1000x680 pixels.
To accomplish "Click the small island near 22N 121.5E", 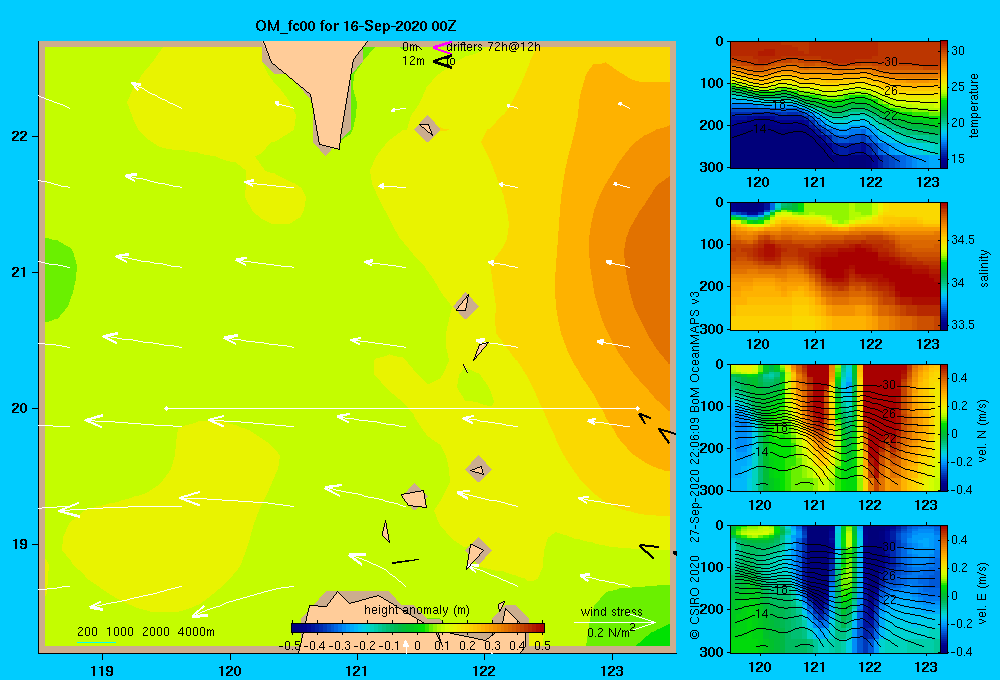I will (427, 129).
